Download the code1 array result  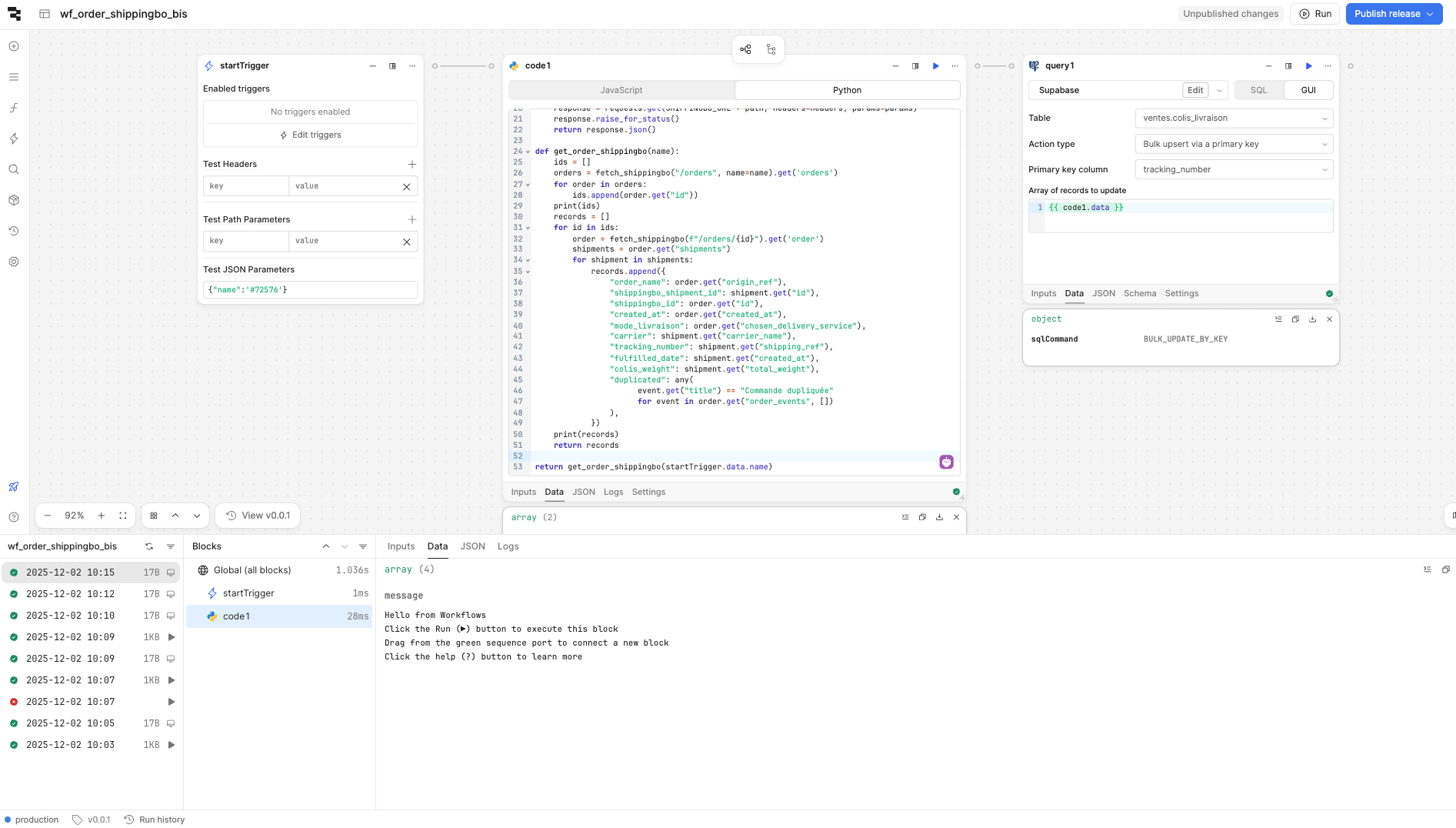click(939, 517)
